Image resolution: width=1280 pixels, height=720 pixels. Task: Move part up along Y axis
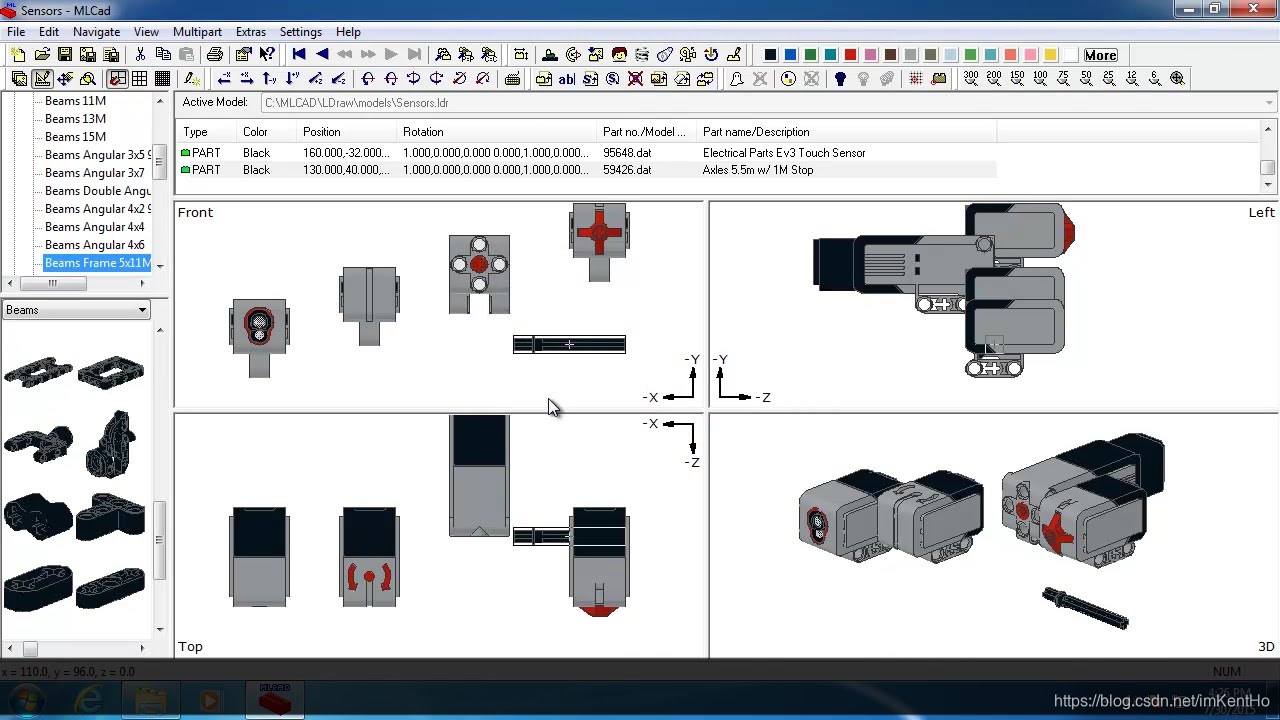270,79
